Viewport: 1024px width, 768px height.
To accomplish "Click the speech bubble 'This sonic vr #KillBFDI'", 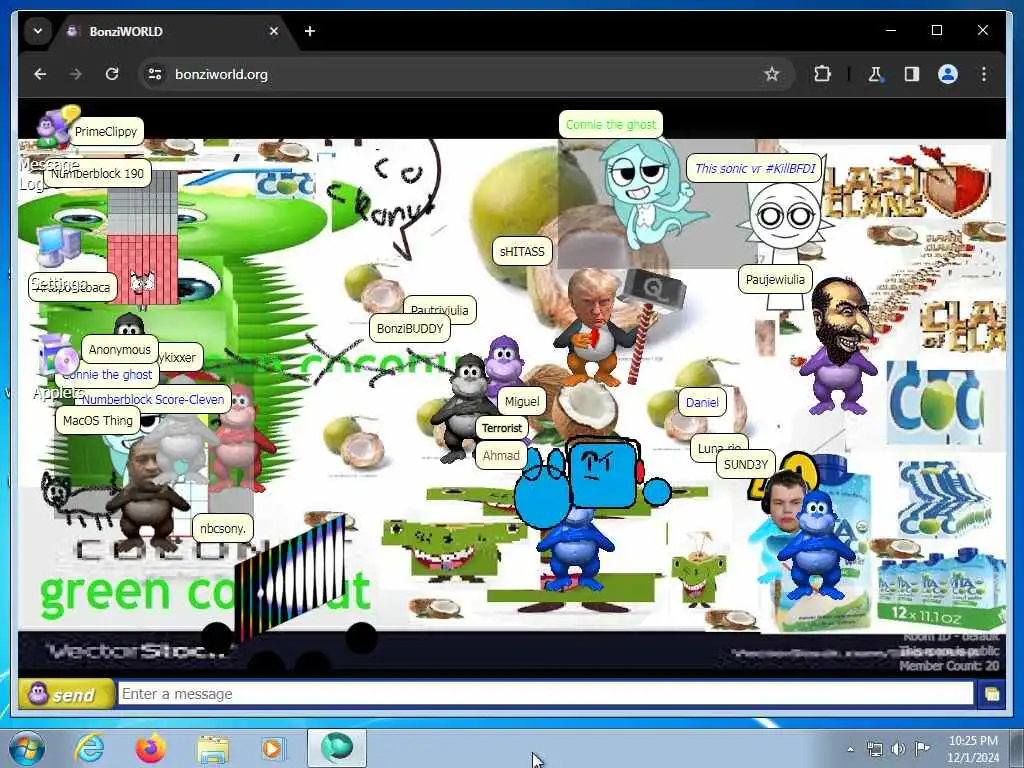I will click(x=755, y=168).
